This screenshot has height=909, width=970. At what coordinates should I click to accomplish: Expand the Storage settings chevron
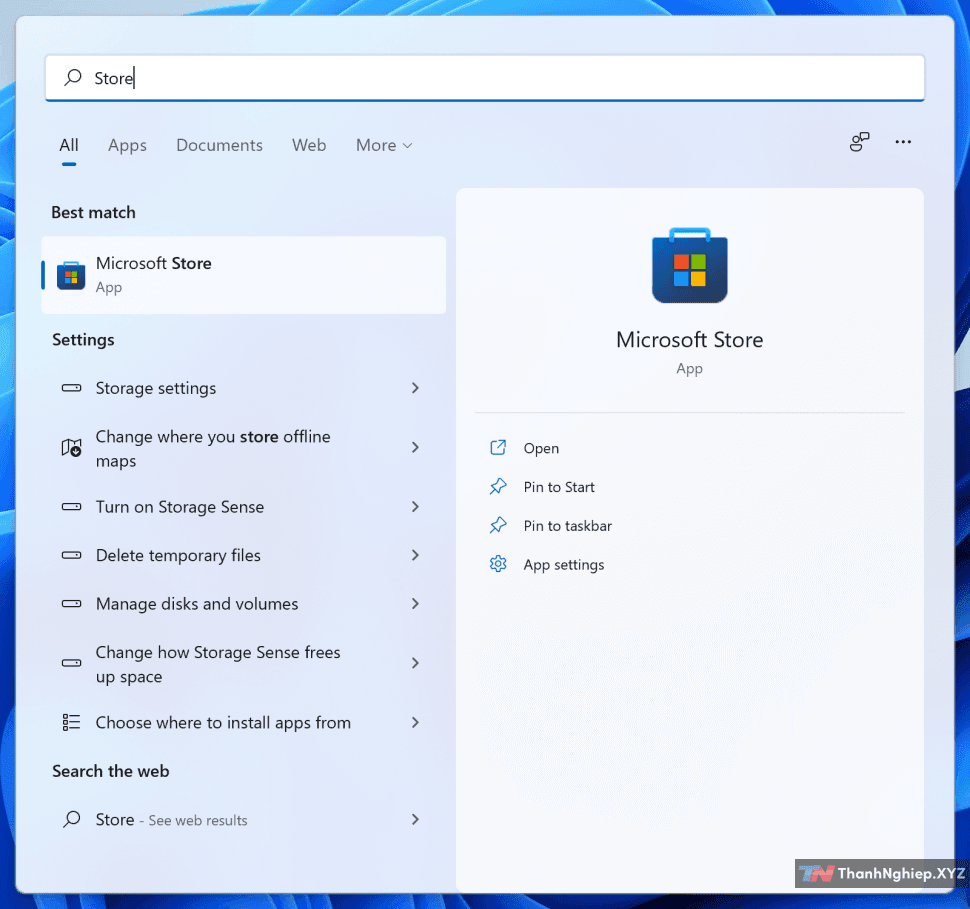(415, 388)
